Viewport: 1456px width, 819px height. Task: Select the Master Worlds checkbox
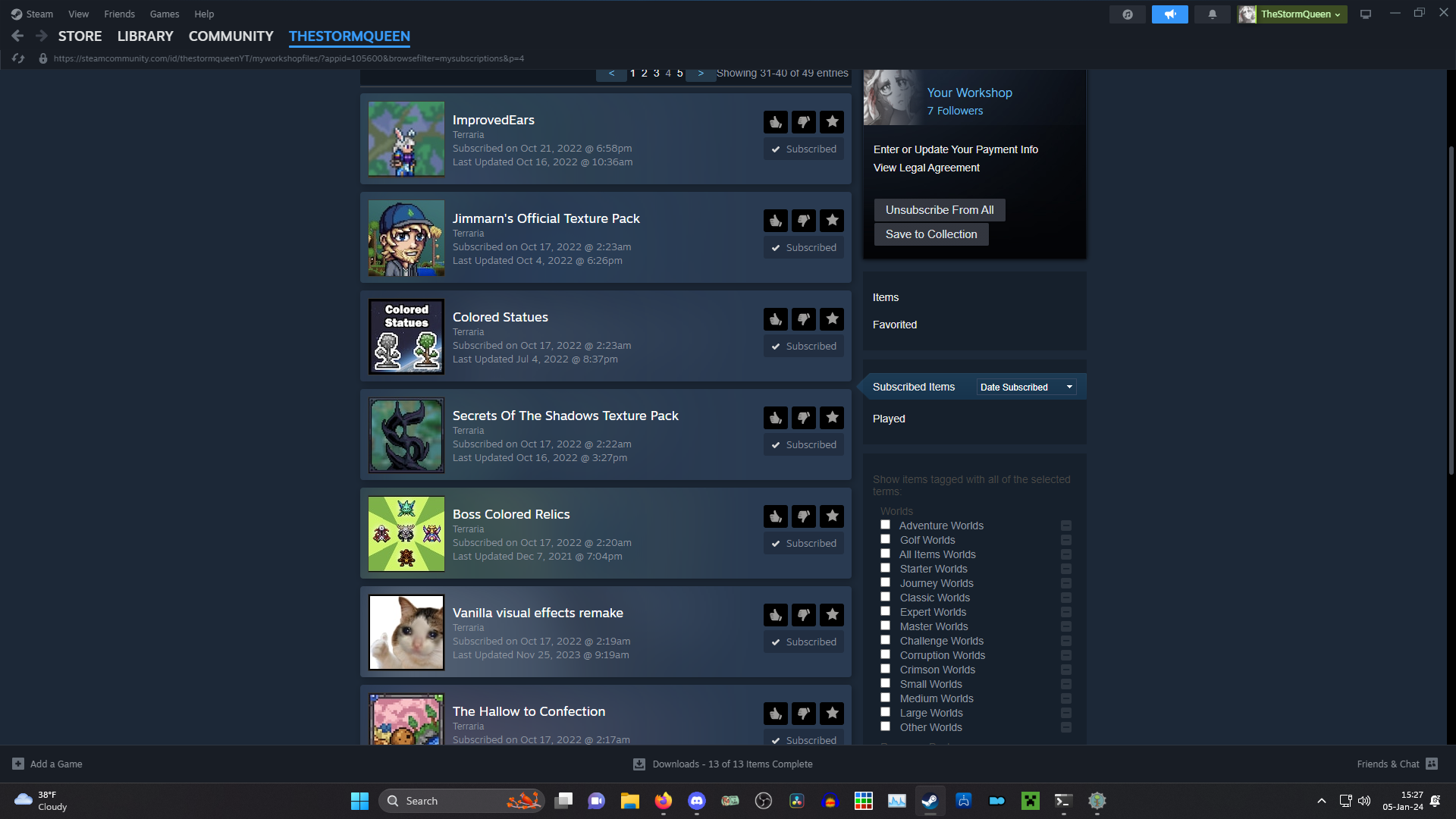point(885,626)
